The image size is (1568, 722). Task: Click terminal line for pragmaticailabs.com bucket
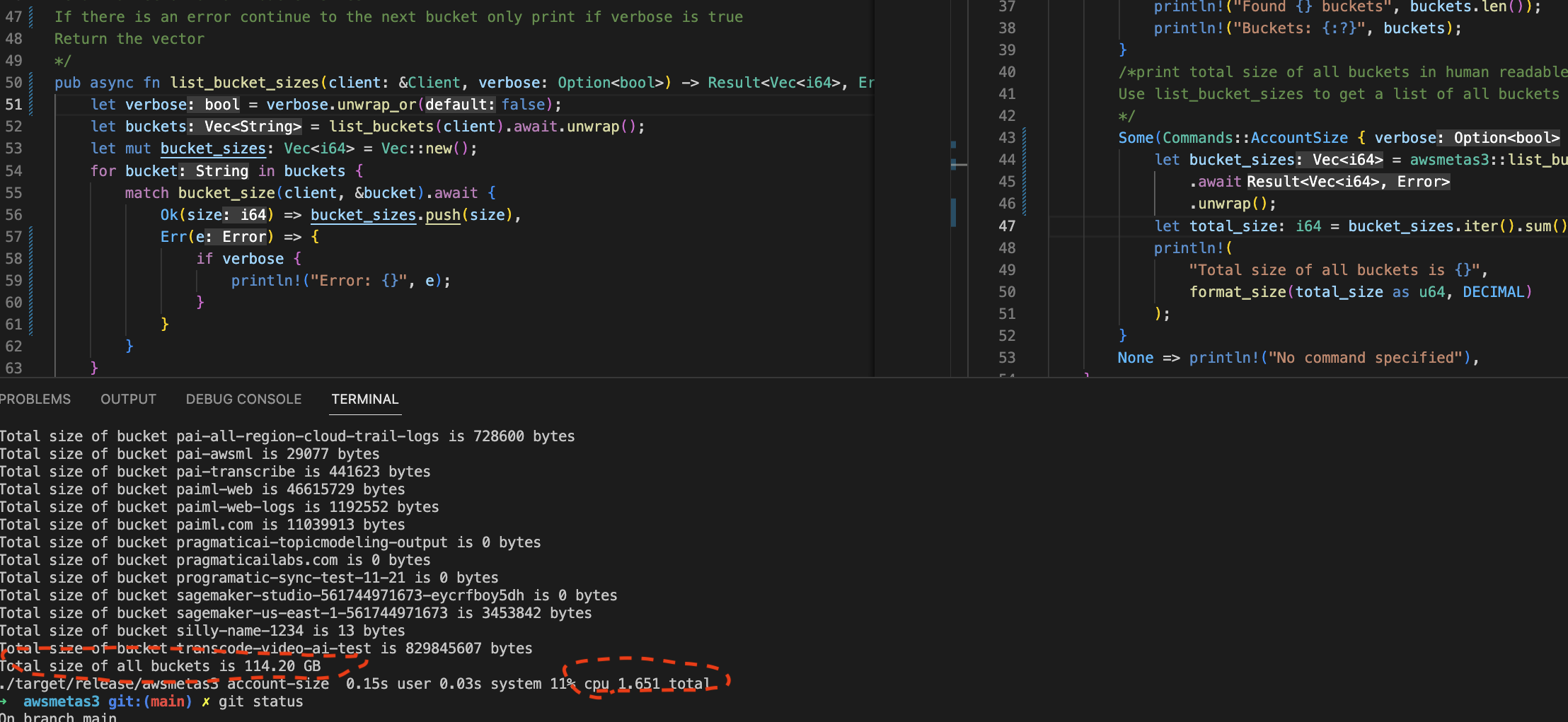click(x=215, y=560)
